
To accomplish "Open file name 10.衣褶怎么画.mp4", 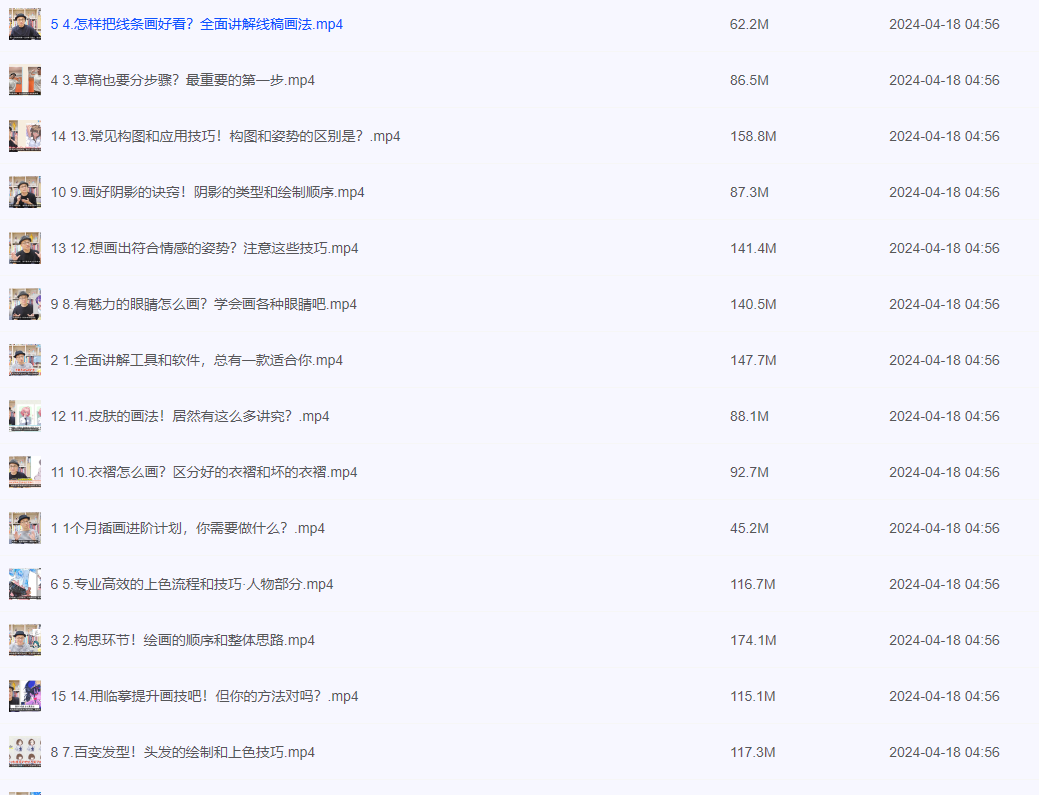I will (204, 472).
